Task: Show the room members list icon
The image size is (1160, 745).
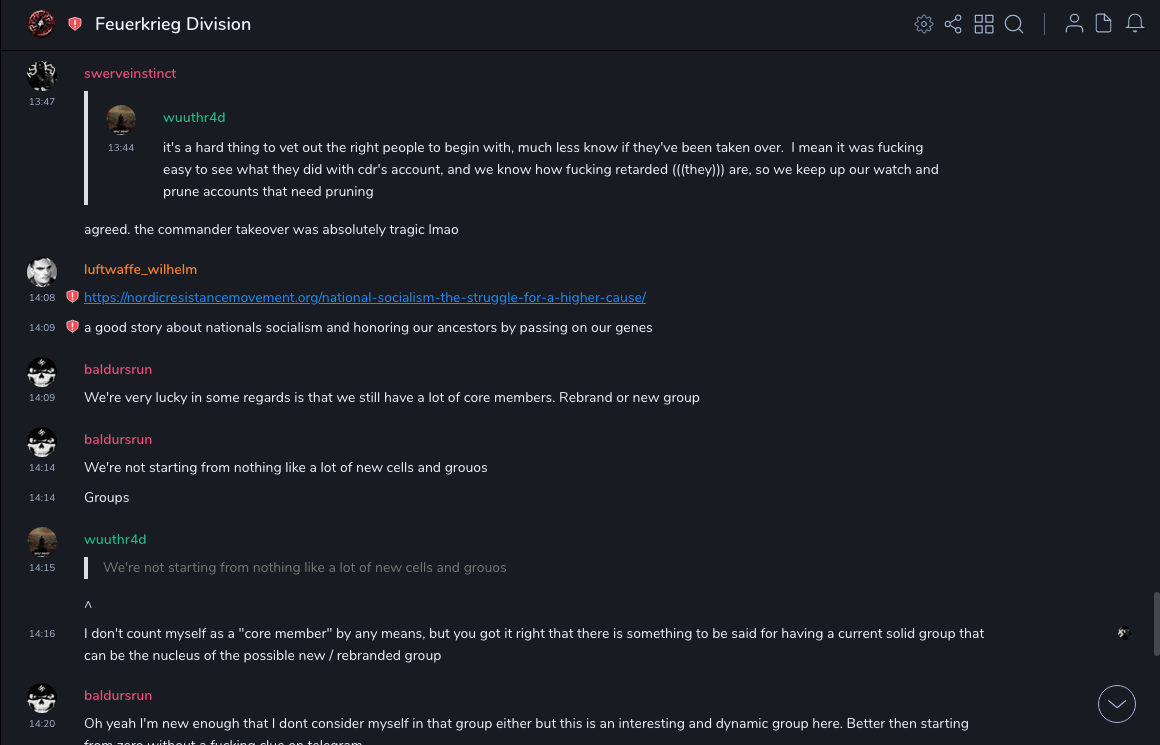Action: 1074,24
